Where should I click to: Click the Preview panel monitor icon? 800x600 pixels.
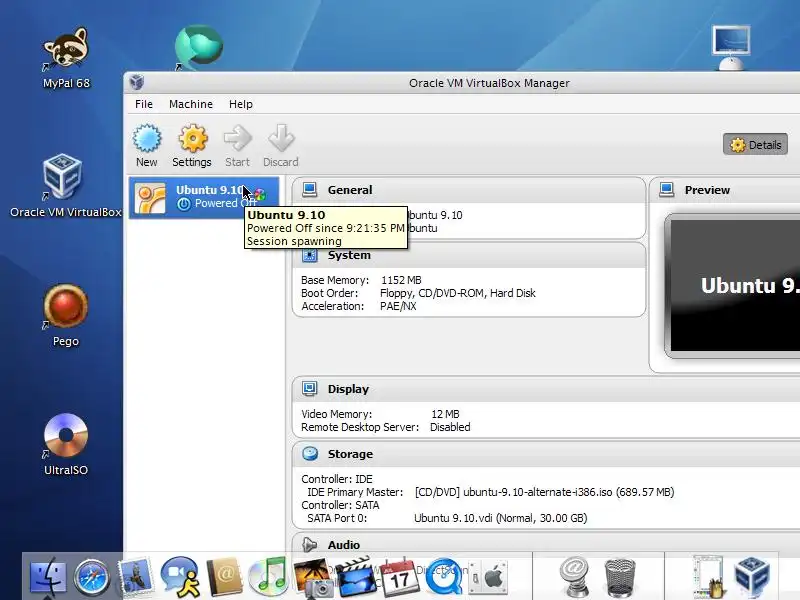(x=666, y=190)
